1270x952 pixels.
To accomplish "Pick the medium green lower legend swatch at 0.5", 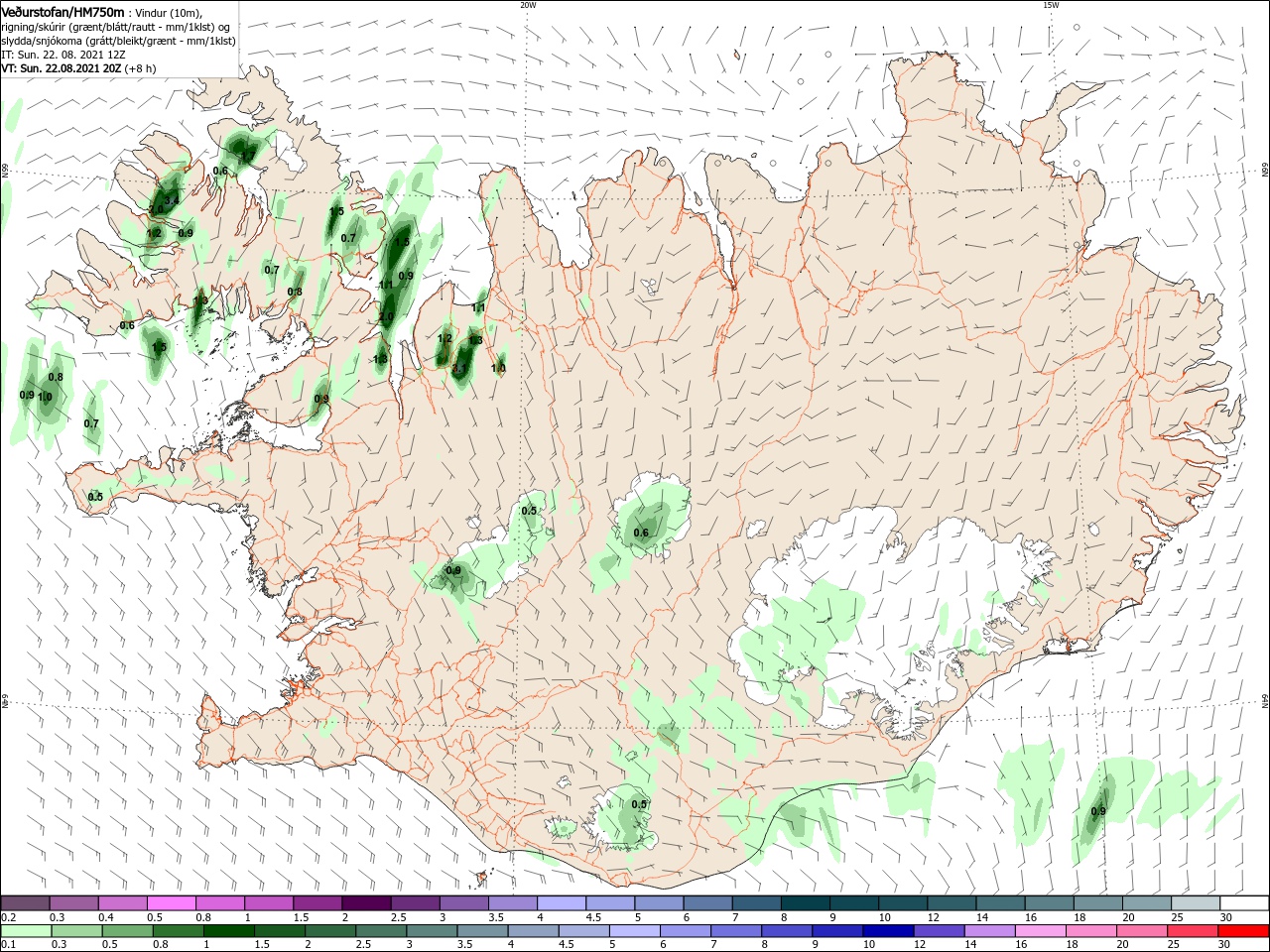I will point(127,931).
